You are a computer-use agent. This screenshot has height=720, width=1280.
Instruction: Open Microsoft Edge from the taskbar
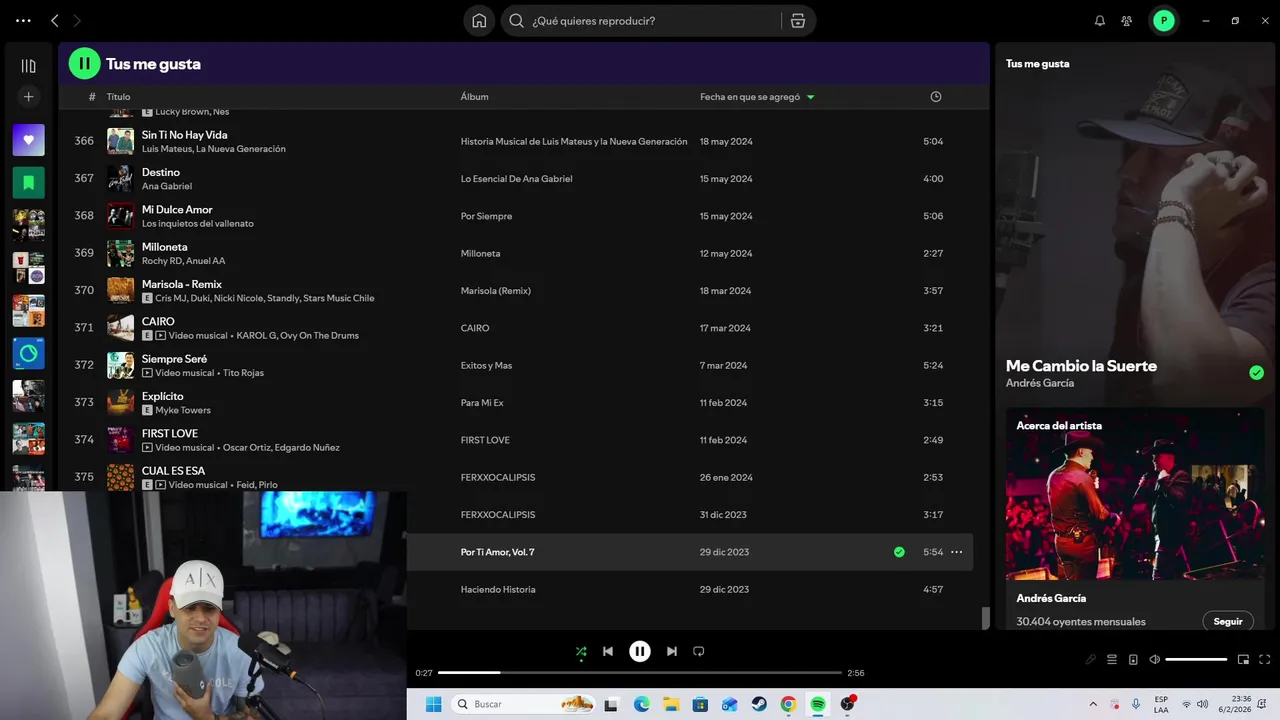click(x=641, y=704)
